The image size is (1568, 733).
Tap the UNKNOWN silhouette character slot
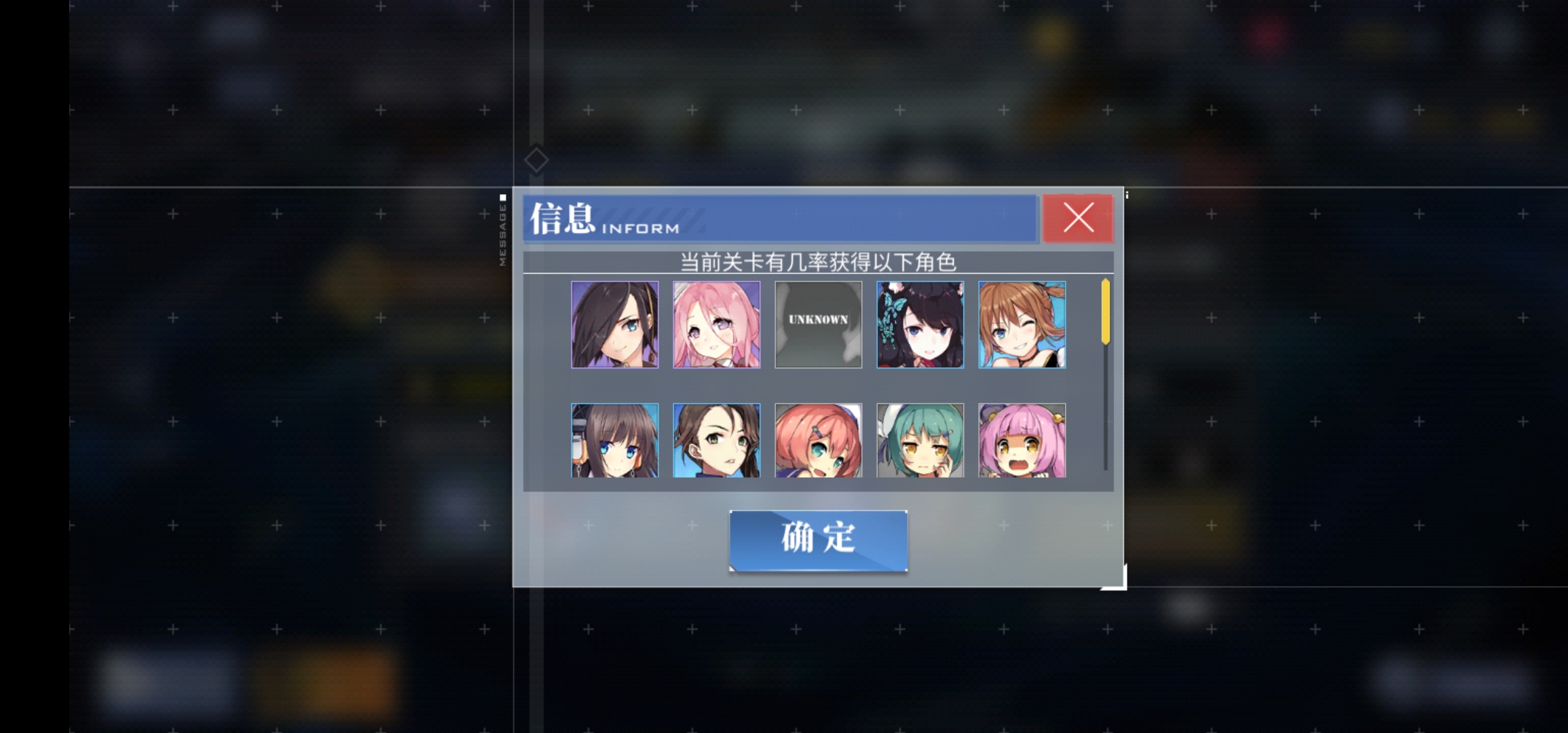click(818, 324)
